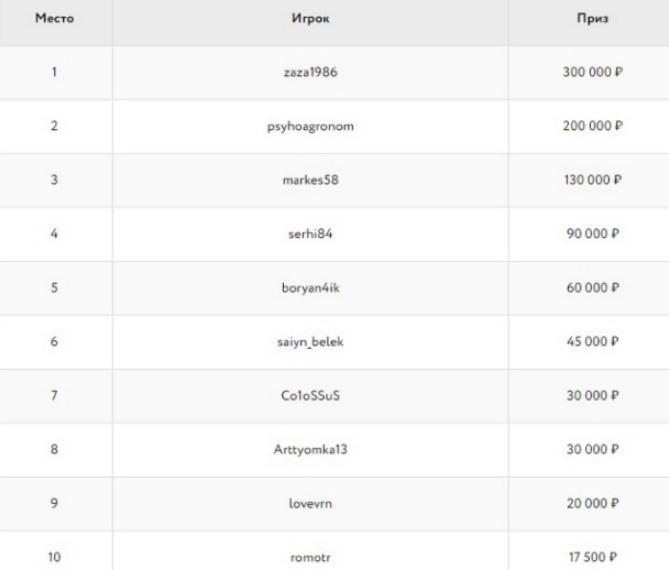Click place number 1 cell

point(55,72)
